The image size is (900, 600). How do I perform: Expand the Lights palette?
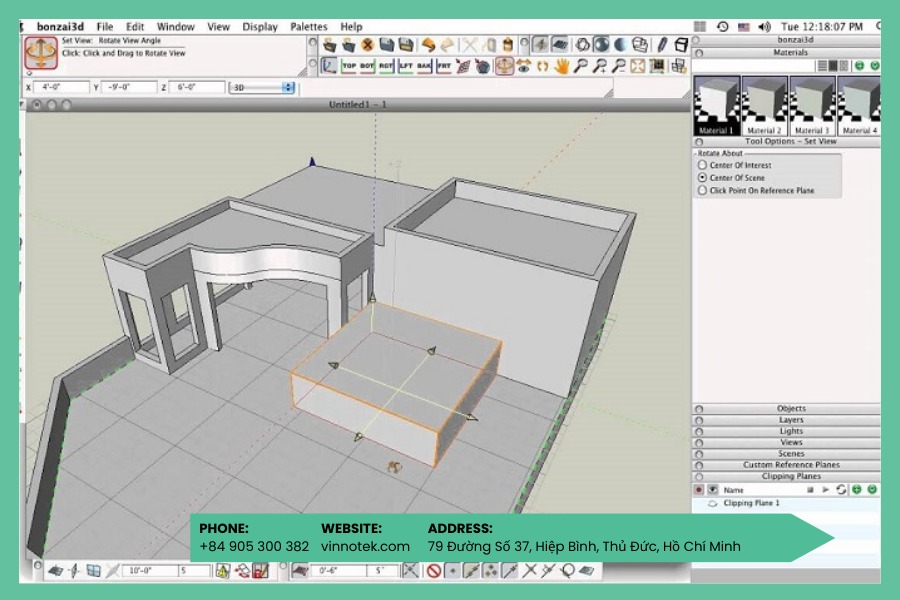699,431
